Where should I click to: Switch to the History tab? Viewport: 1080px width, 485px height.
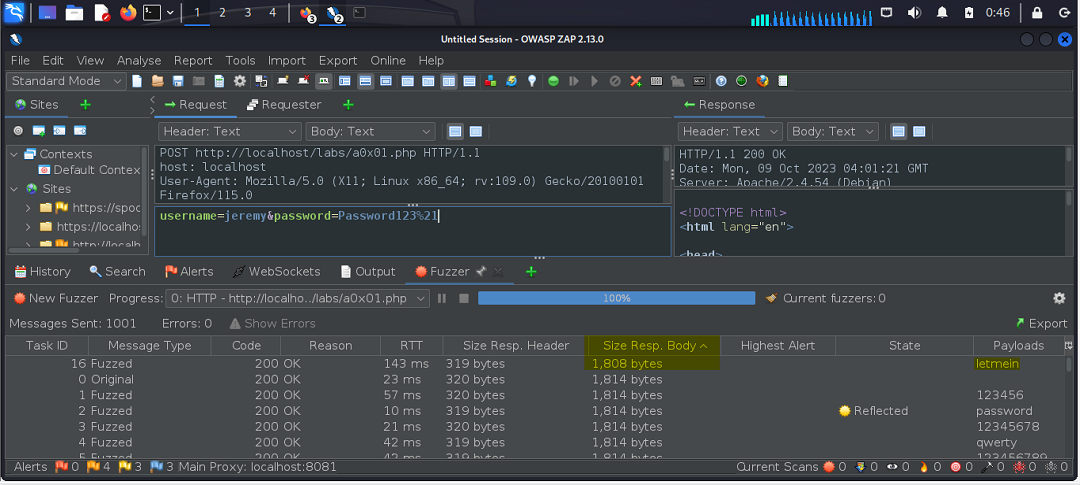(x=42, y=271)
